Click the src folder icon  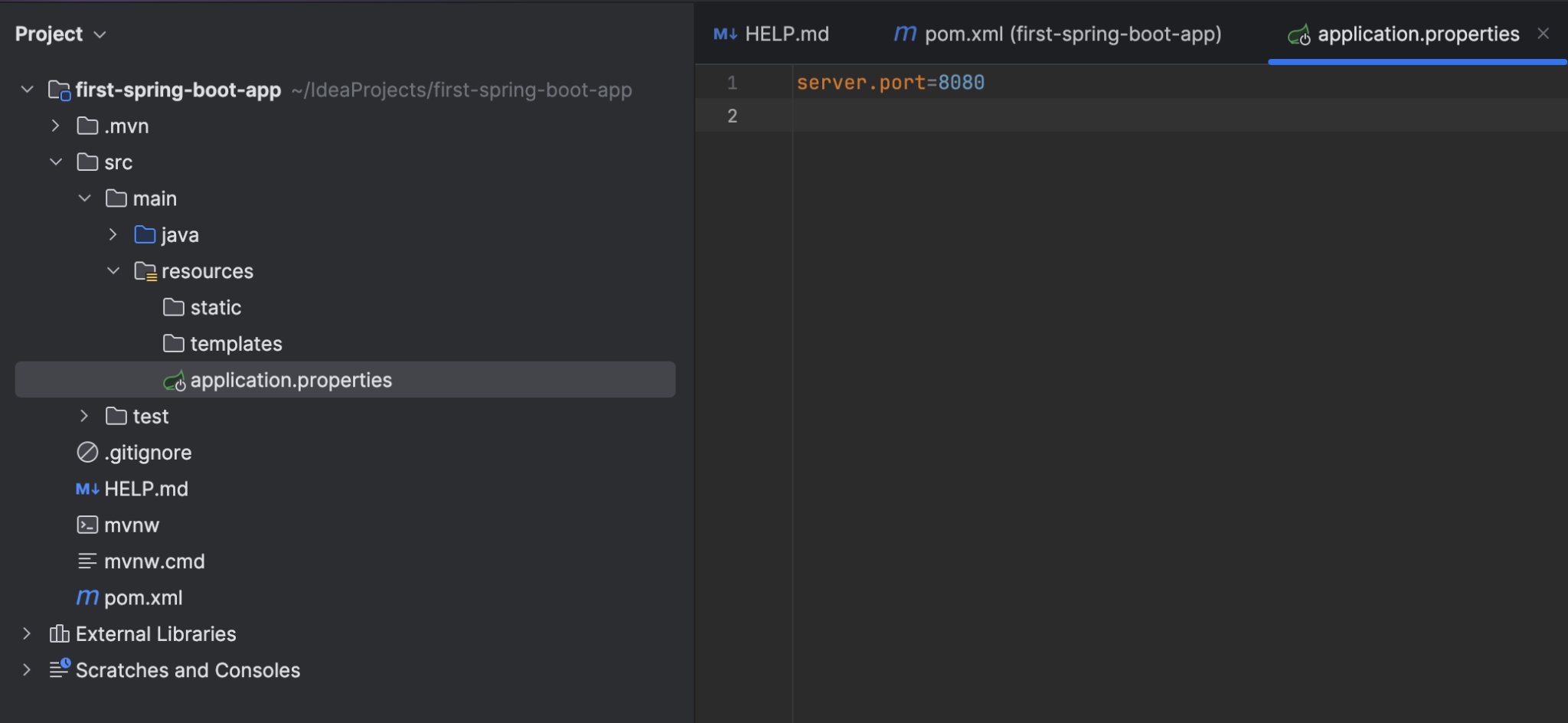87,162
